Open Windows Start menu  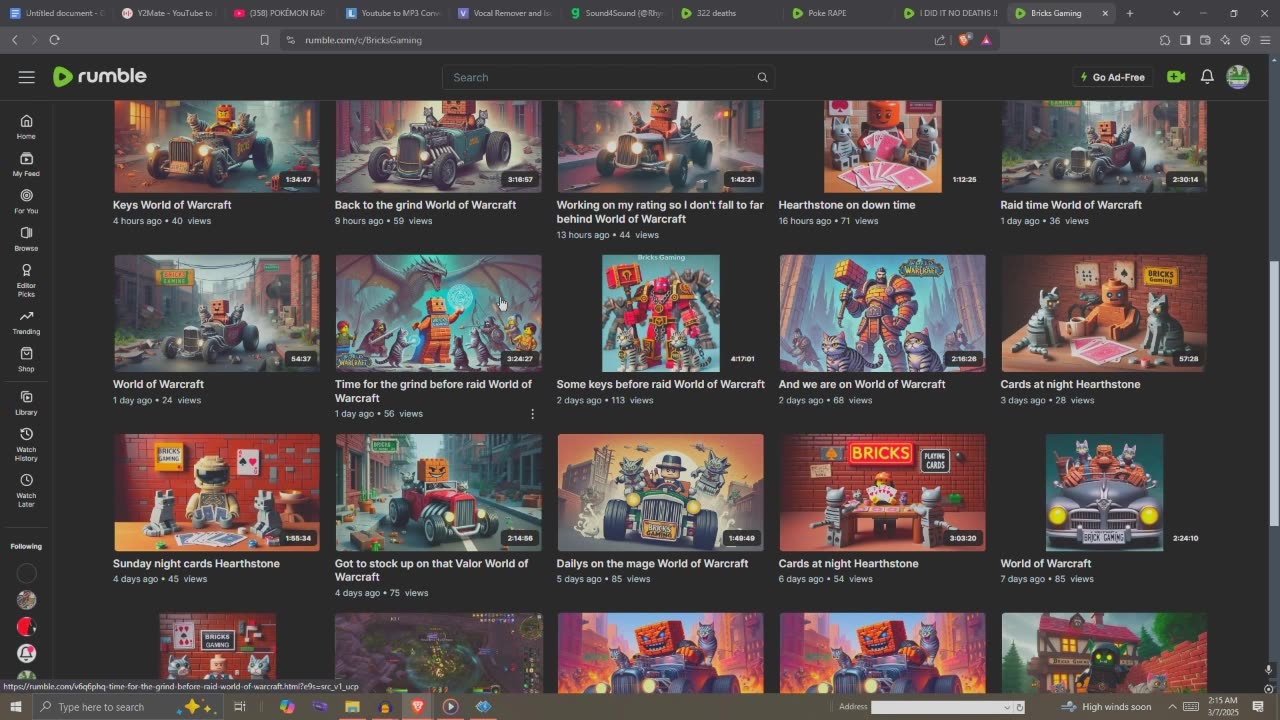(15, 707)
